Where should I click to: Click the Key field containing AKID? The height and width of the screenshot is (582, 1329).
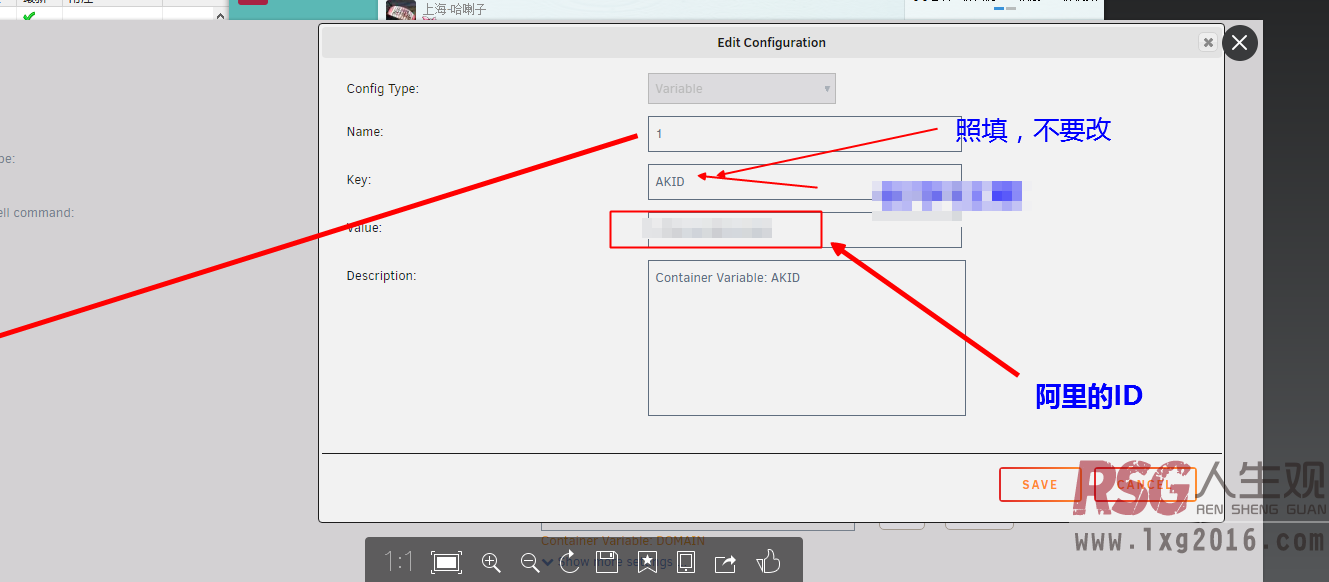click(x=805, y=182)
